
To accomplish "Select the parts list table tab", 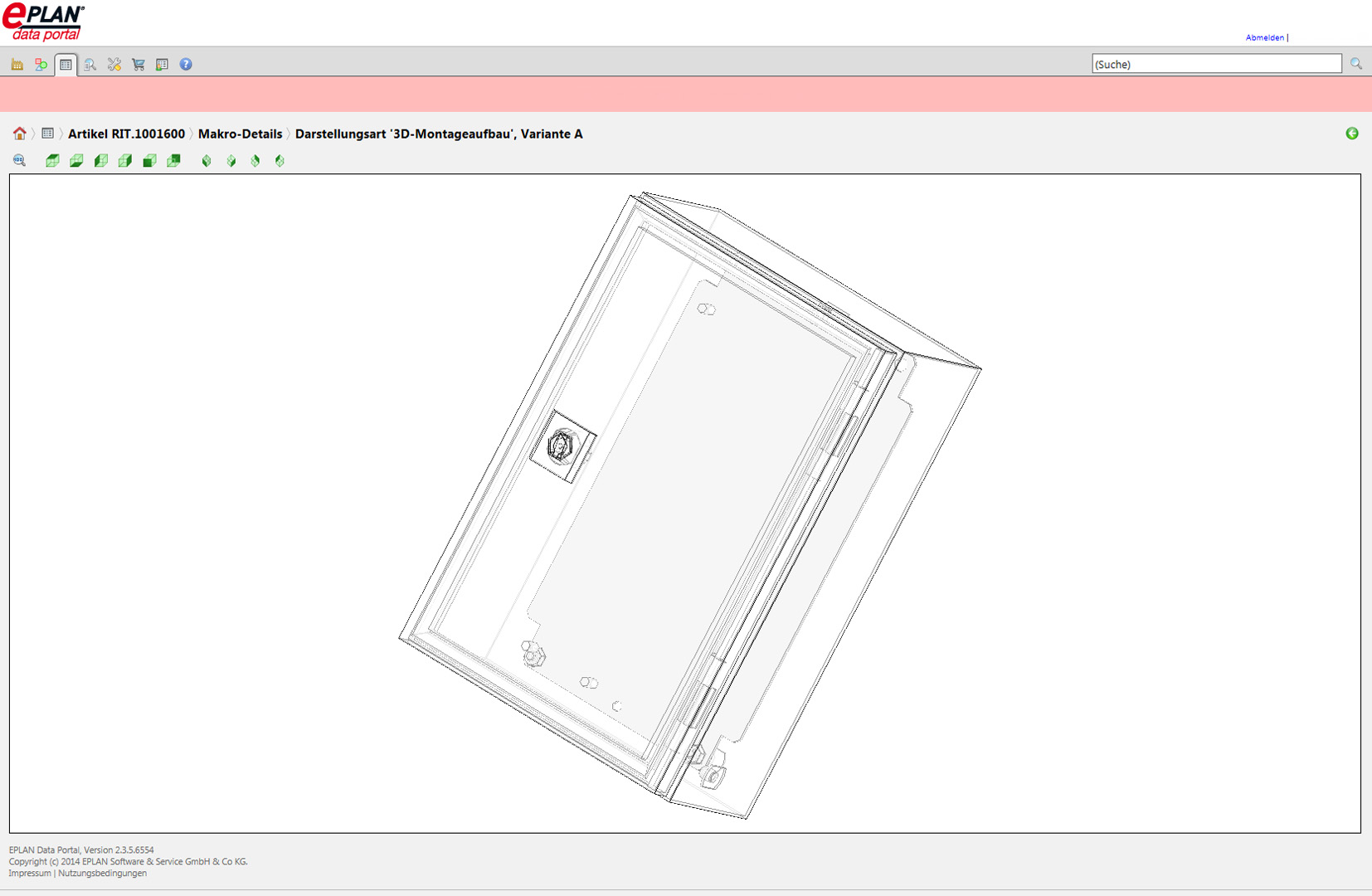I will coord(66,65).
